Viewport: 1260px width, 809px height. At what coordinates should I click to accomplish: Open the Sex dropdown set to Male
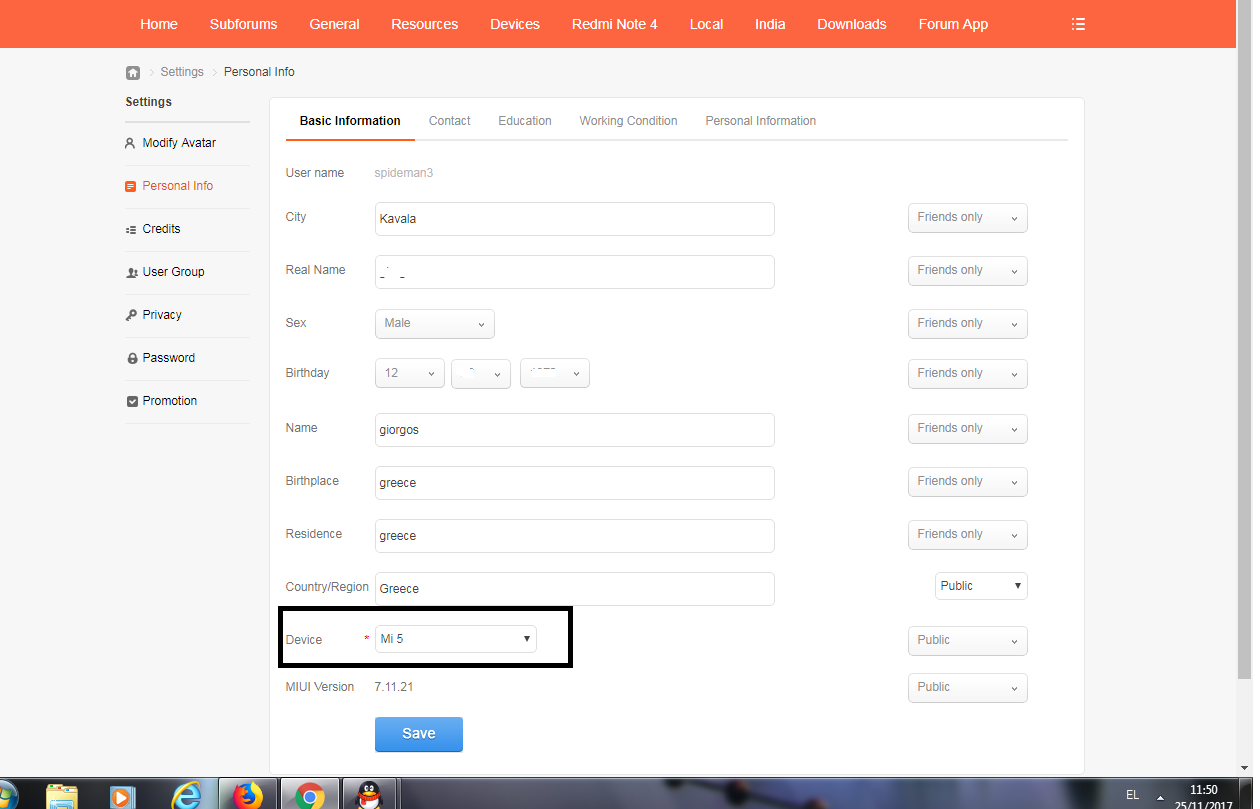point(435,324)
